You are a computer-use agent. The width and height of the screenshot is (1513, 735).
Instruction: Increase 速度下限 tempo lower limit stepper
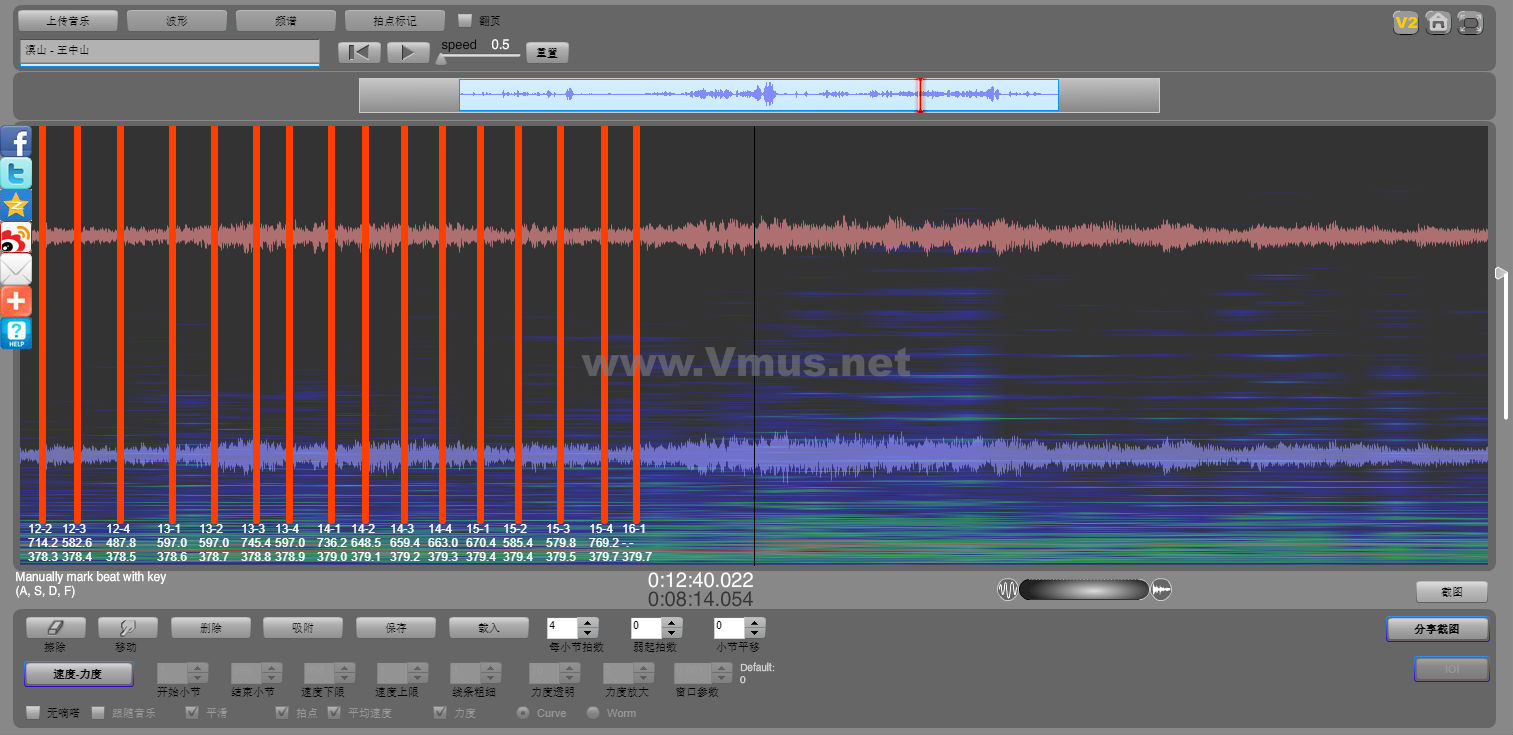click(x=346, y=669)
